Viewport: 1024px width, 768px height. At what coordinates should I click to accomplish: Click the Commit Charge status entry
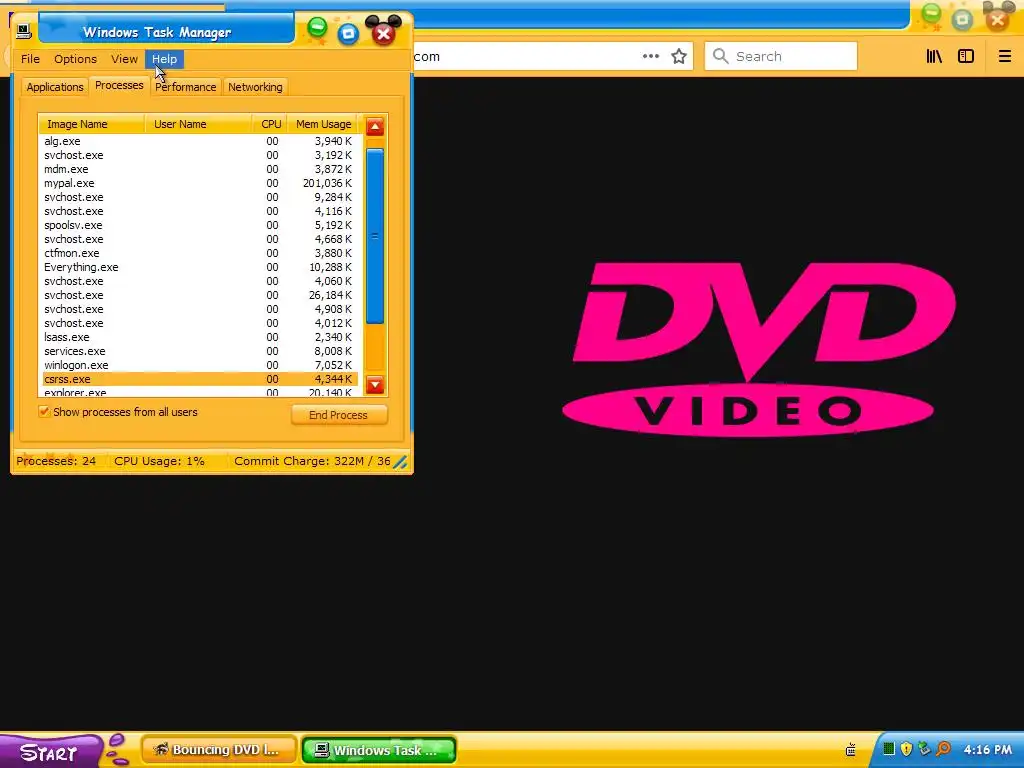(x=312, y=461)
